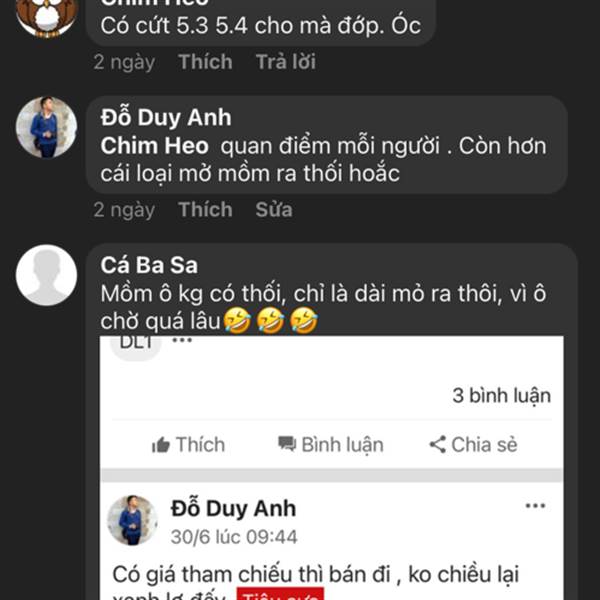This screenshot has width=600, height=600.
Task: Reply to Chim Heo via Trả lời
Action: (x=286, y=62)
